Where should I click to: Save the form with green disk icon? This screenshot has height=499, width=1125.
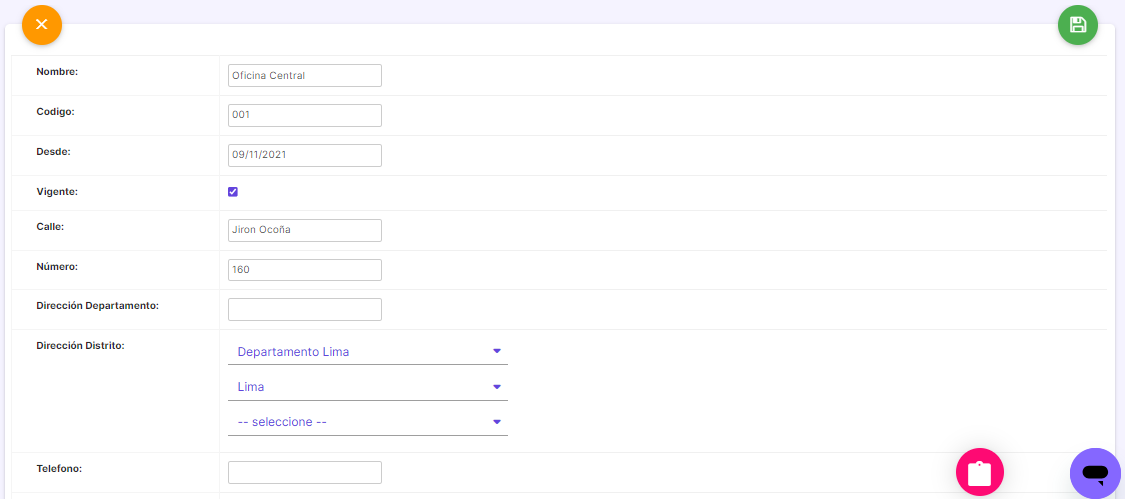[x=1078, y=25]
